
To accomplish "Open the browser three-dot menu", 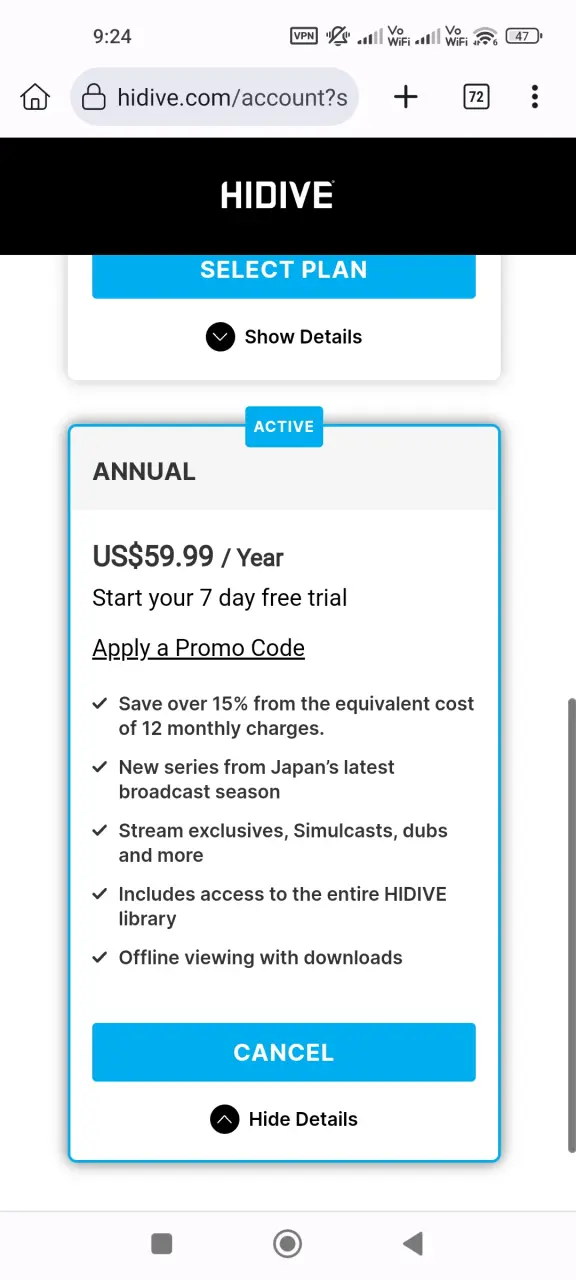I will point(535,97).
